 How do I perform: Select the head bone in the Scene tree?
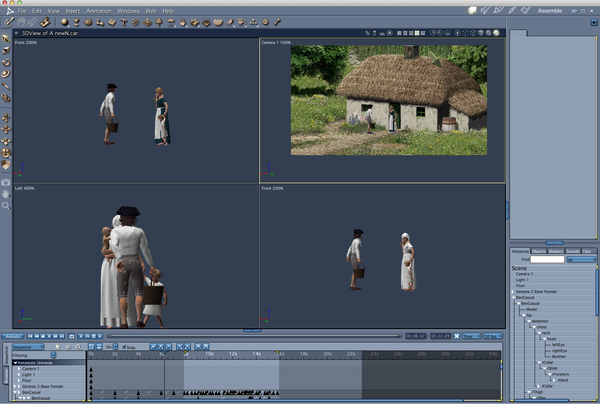pyautogui.click(x=551, y=339)
